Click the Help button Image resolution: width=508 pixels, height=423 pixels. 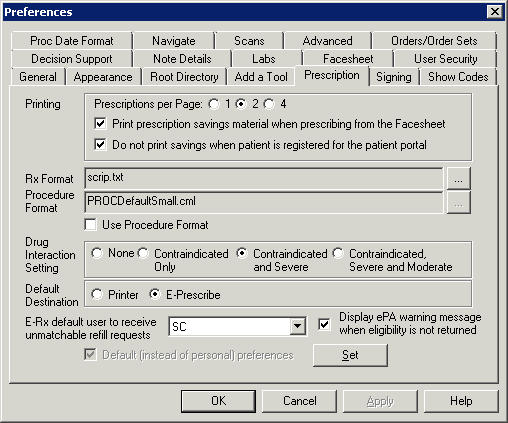(461, 401)
